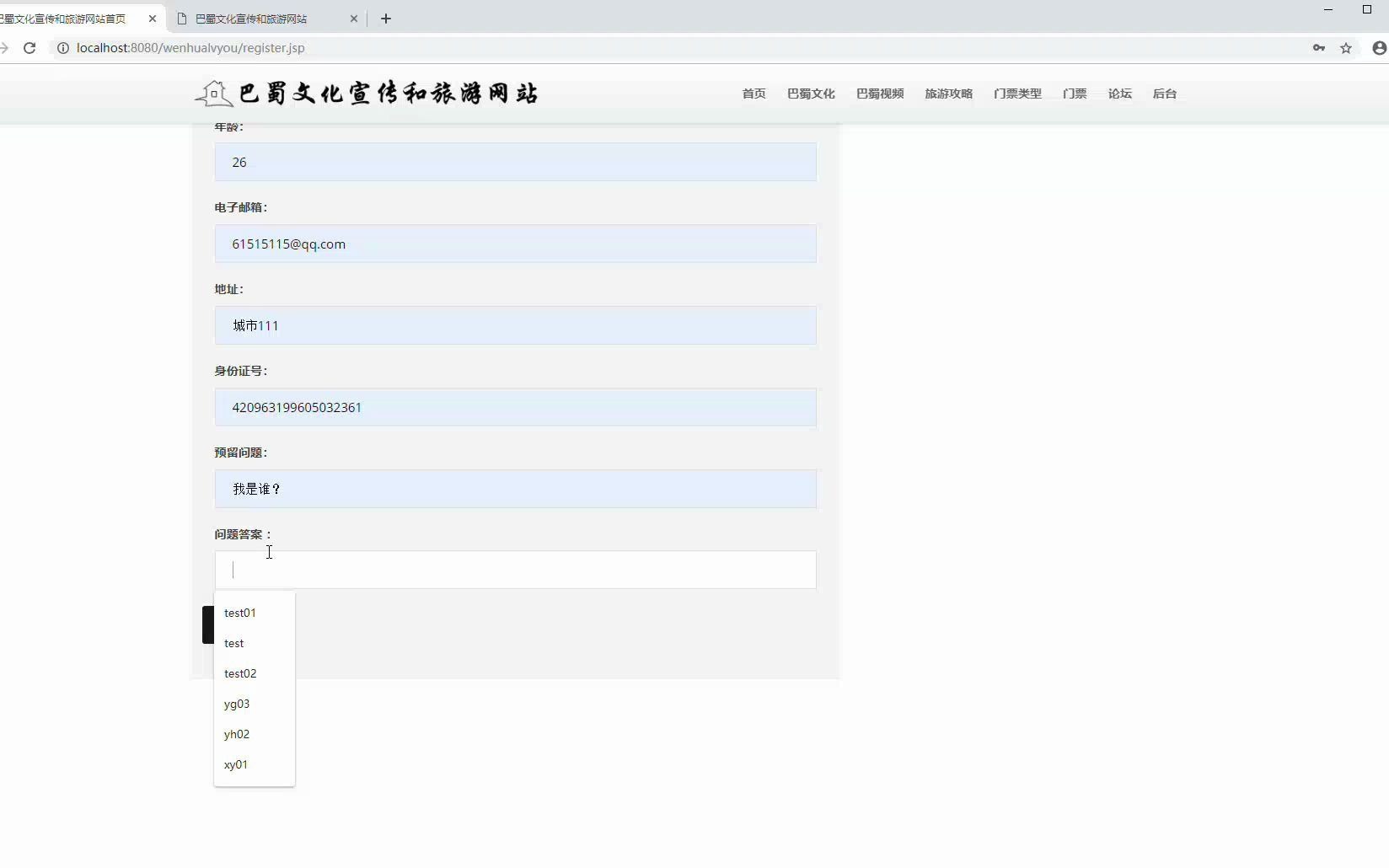The height and width of the screenshot is (868, 1389).
Task: Click the address bar URL localhost:8080/wenhualvyou/register.jsp
Action: pos(190,48)
